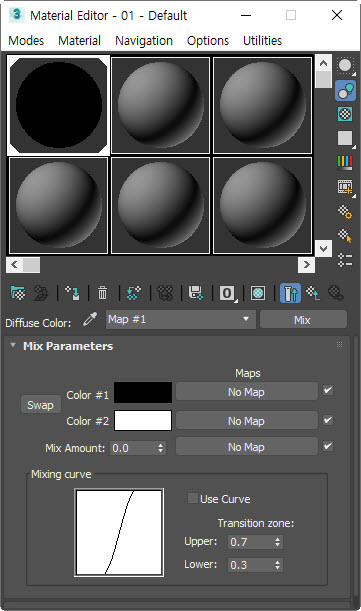Click the Make Material Copy icon
Viewport: 361px width, 611px height.
(x=134, y=293)
